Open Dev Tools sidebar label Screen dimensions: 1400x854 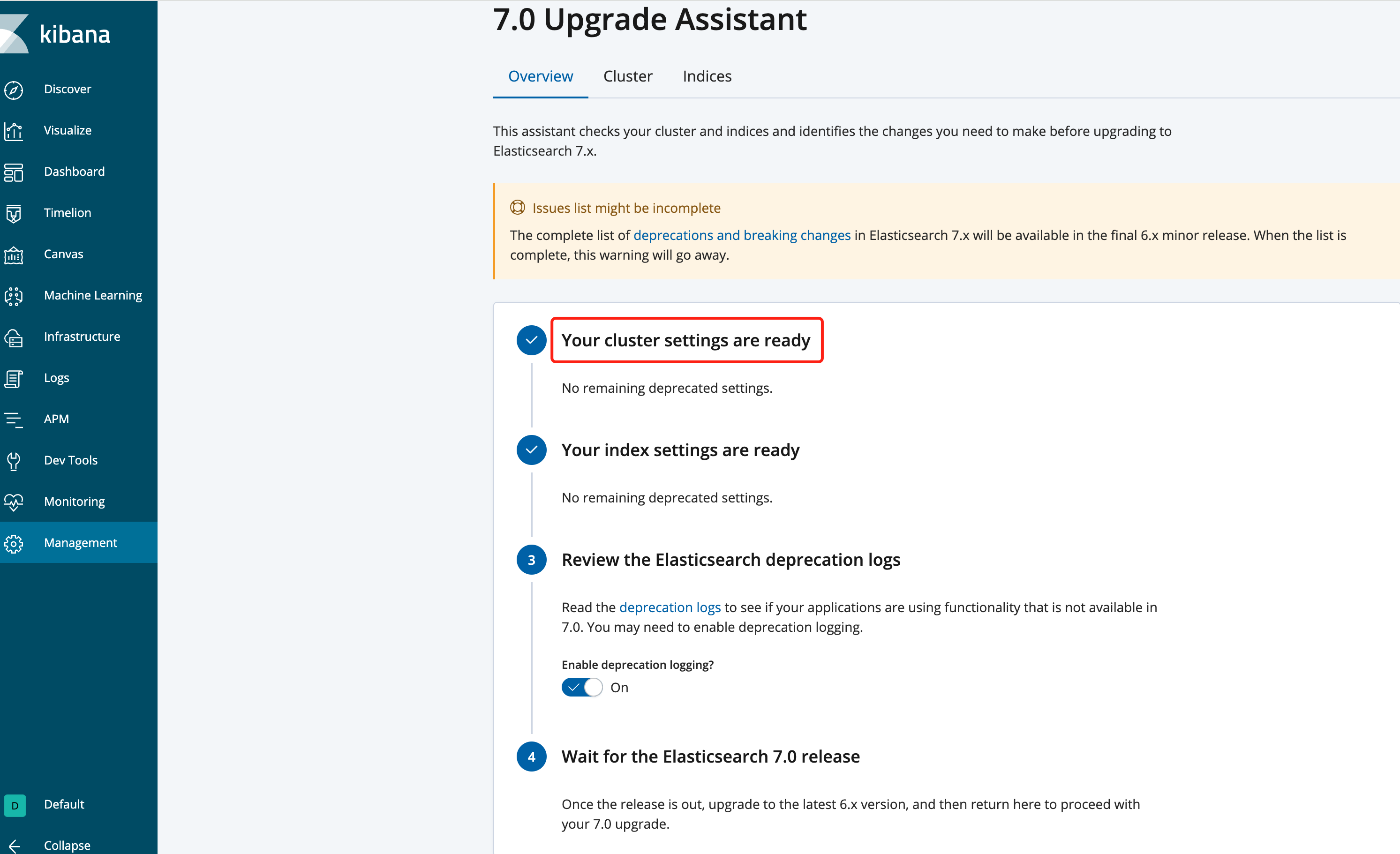(71, 460)
